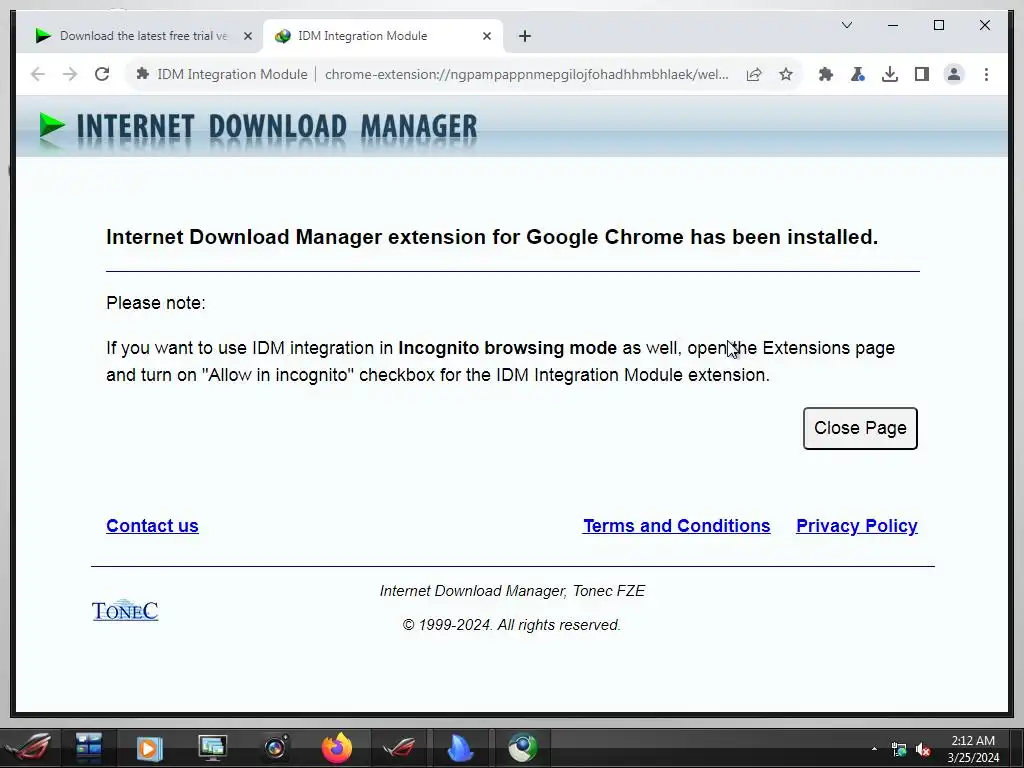
Task: Click the Internet Download Manager banner logo
Action: click(x=259, y=127)
